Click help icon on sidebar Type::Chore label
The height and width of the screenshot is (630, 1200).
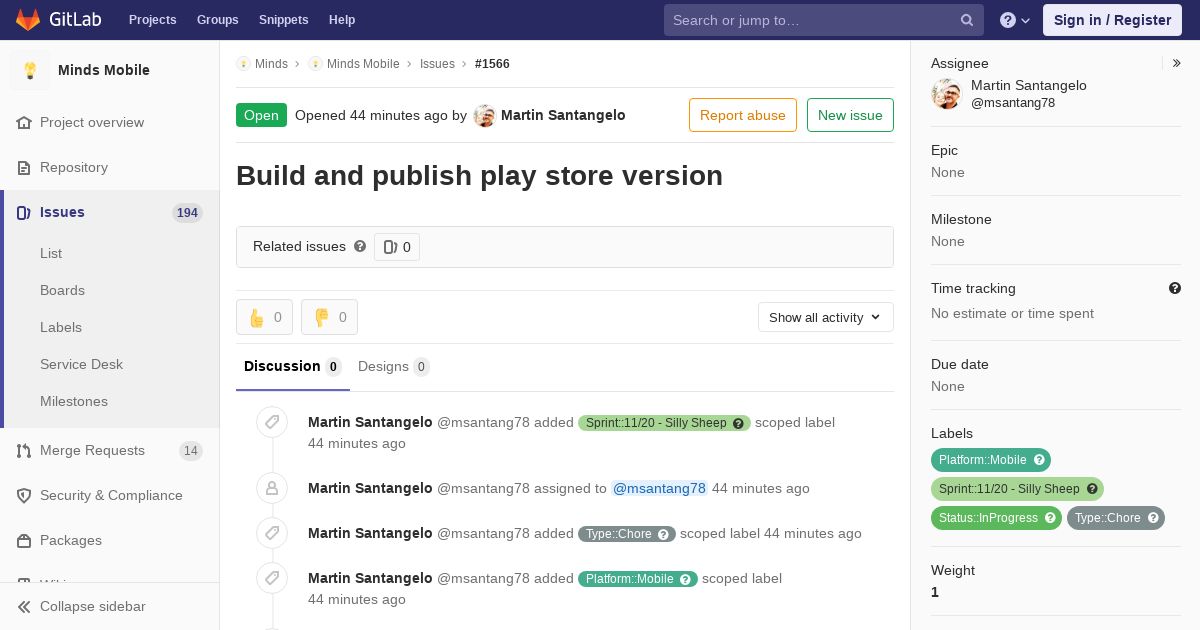coord(1153,518)
